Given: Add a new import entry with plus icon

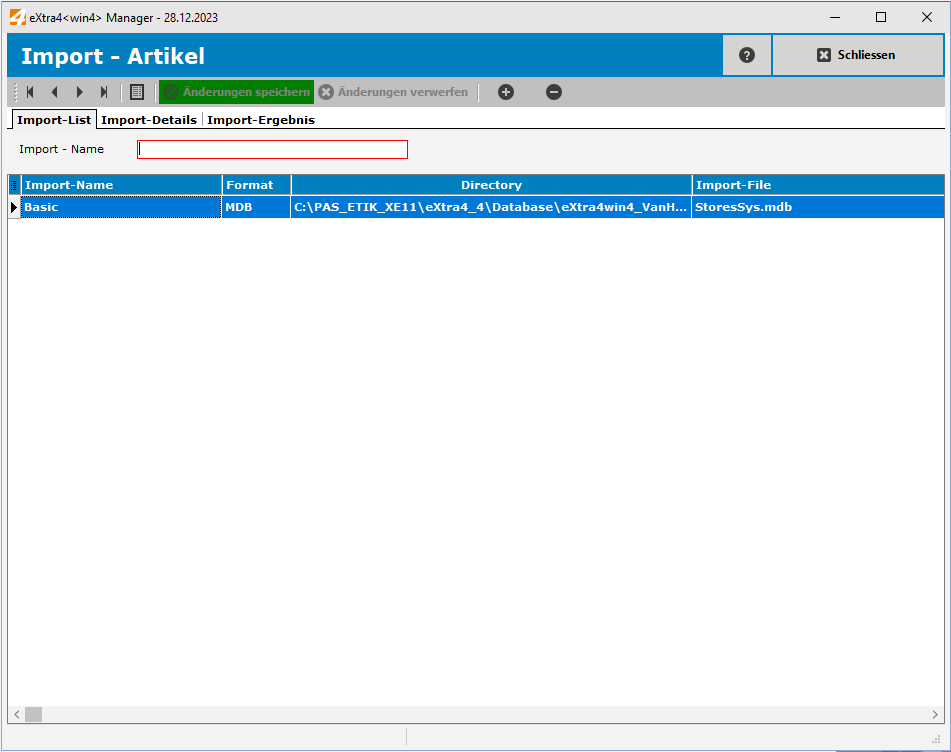Looking at the screenshot, I should (505, 91).
